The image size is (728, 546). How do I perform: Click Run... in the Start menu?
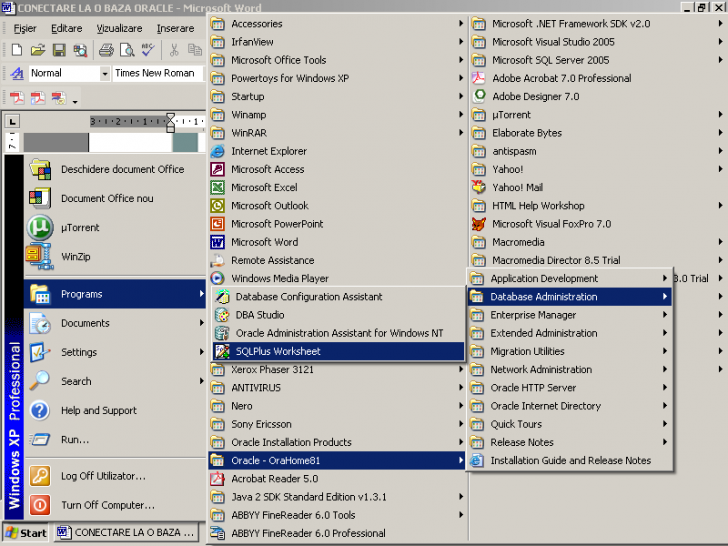(115, 439)
